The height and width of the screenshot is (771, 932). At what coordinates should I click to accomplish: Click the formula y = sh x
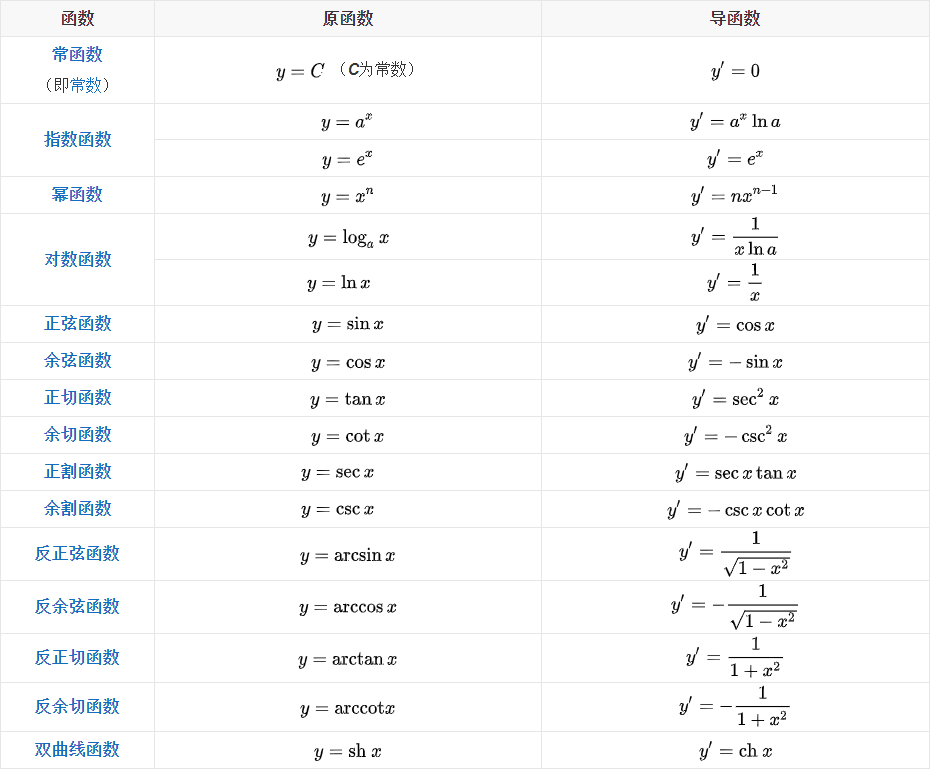click(348, 752)
